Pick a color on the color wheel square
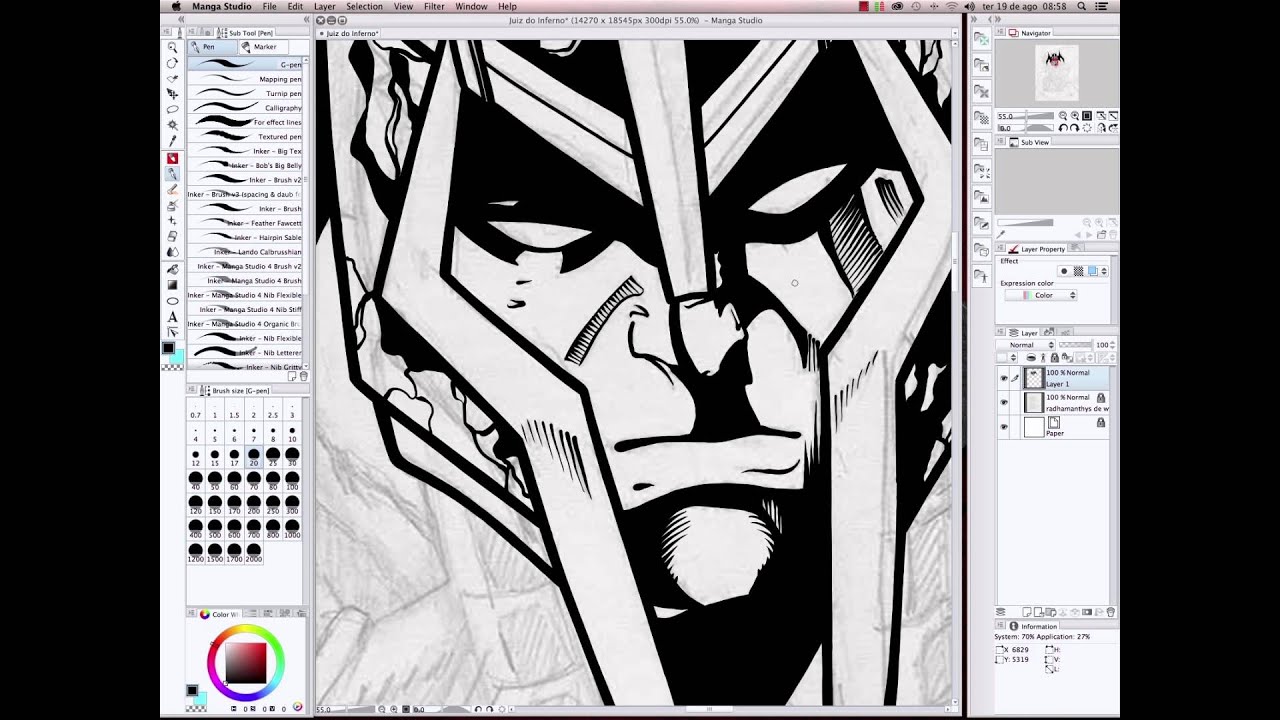This screenshot has height=720, width=1280. [246, 662]
